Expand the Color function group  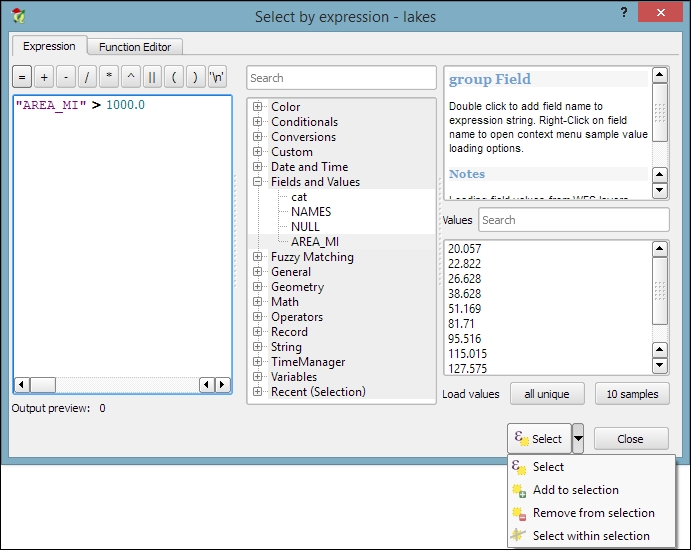coord(257,107)
